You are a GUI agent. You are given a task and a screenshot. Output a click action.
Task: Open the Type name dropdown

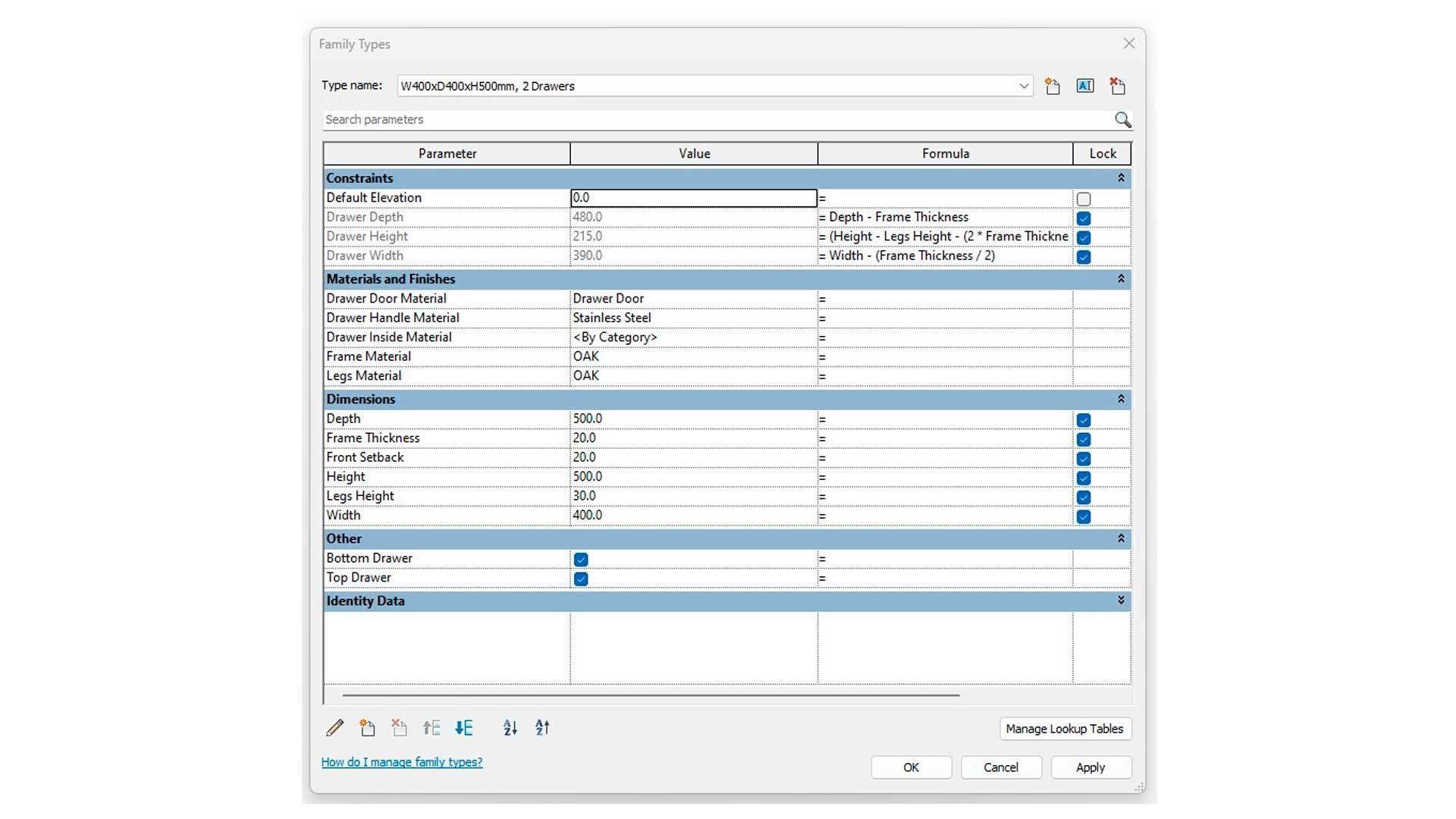pyautogui.click(x=1024, y=86)
